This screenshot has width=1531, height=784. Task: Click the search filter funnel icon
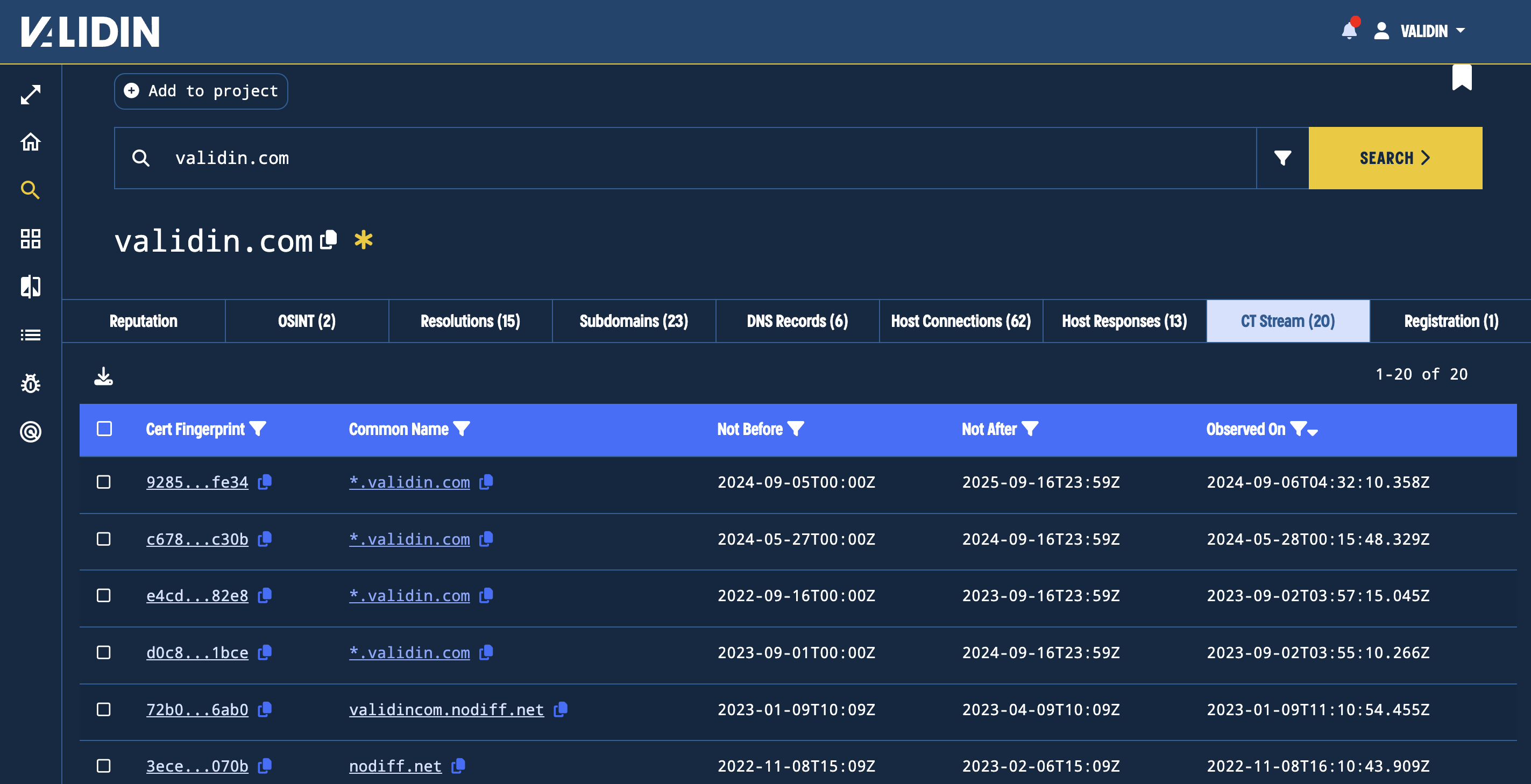[x=1282, y=158]
